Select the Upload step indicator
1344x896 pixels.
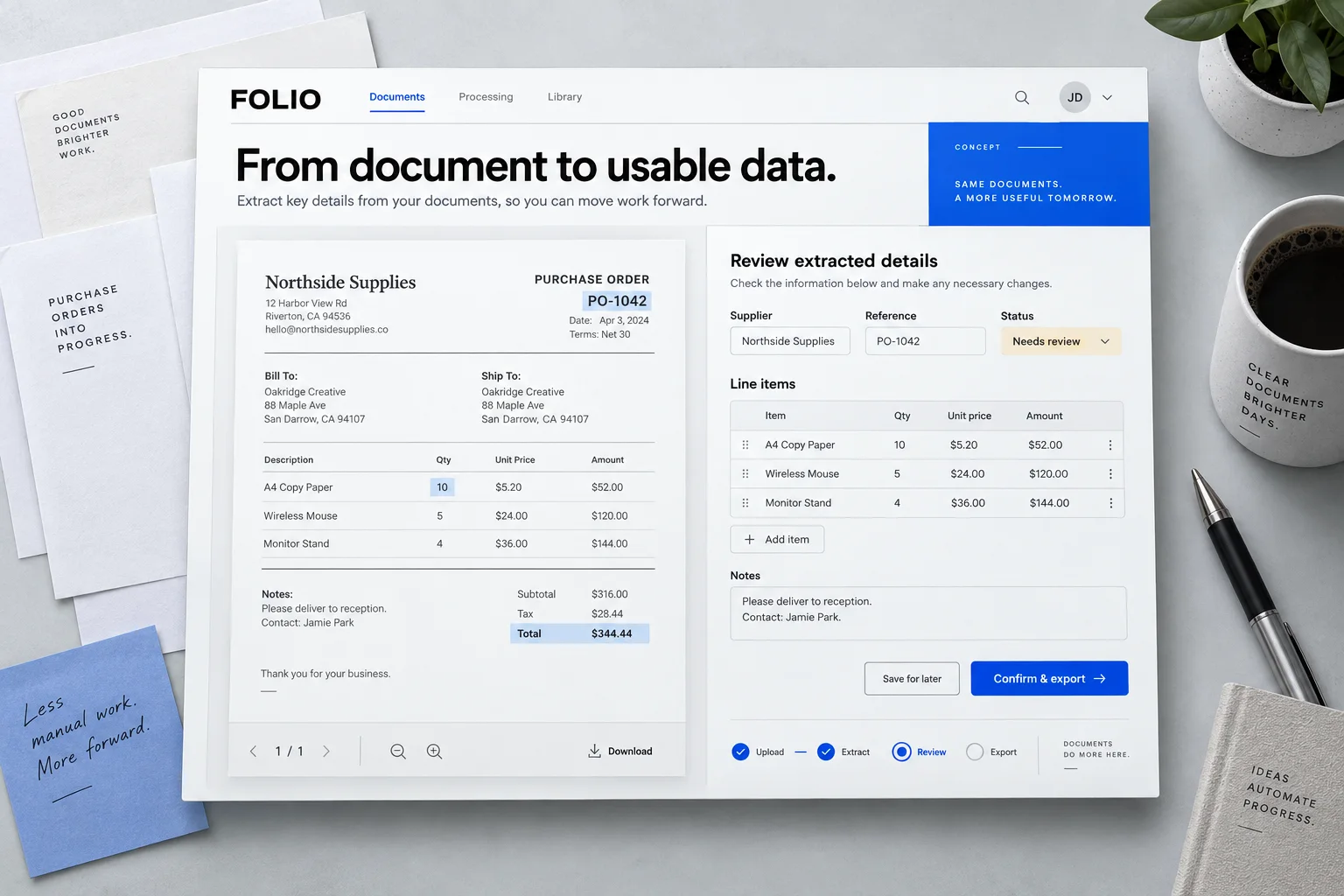pyautogui.click(x=758, y=752)
